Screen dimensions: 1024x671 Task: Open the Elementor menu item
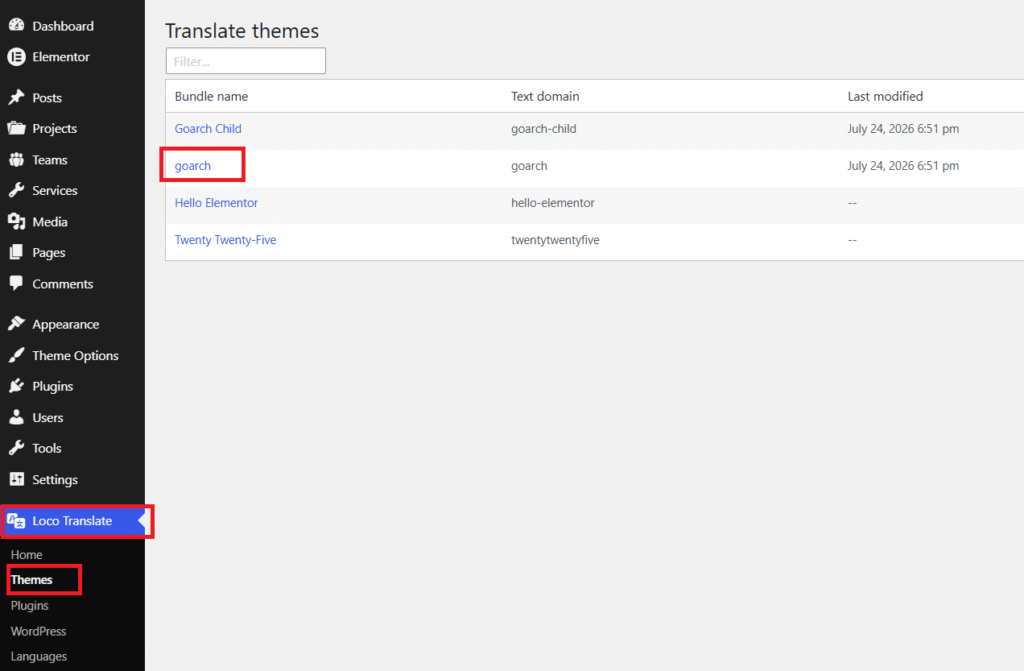[x=61, y=57]
